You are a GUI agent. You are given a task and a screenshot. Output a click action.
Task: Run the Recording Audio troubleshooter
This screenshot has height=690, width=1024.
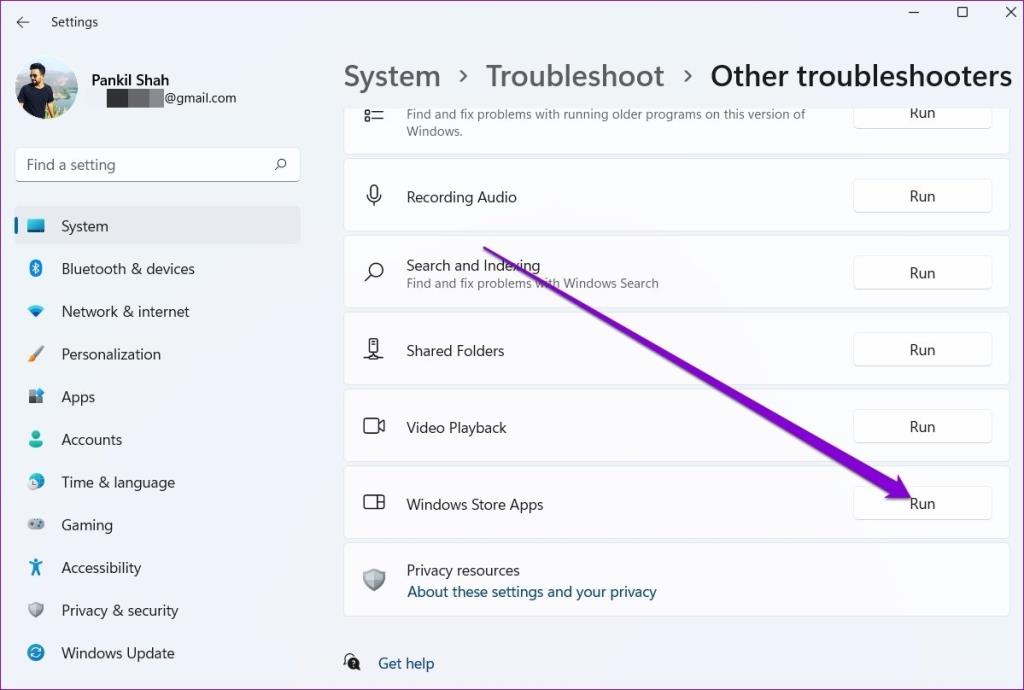[x=921, y=197]
